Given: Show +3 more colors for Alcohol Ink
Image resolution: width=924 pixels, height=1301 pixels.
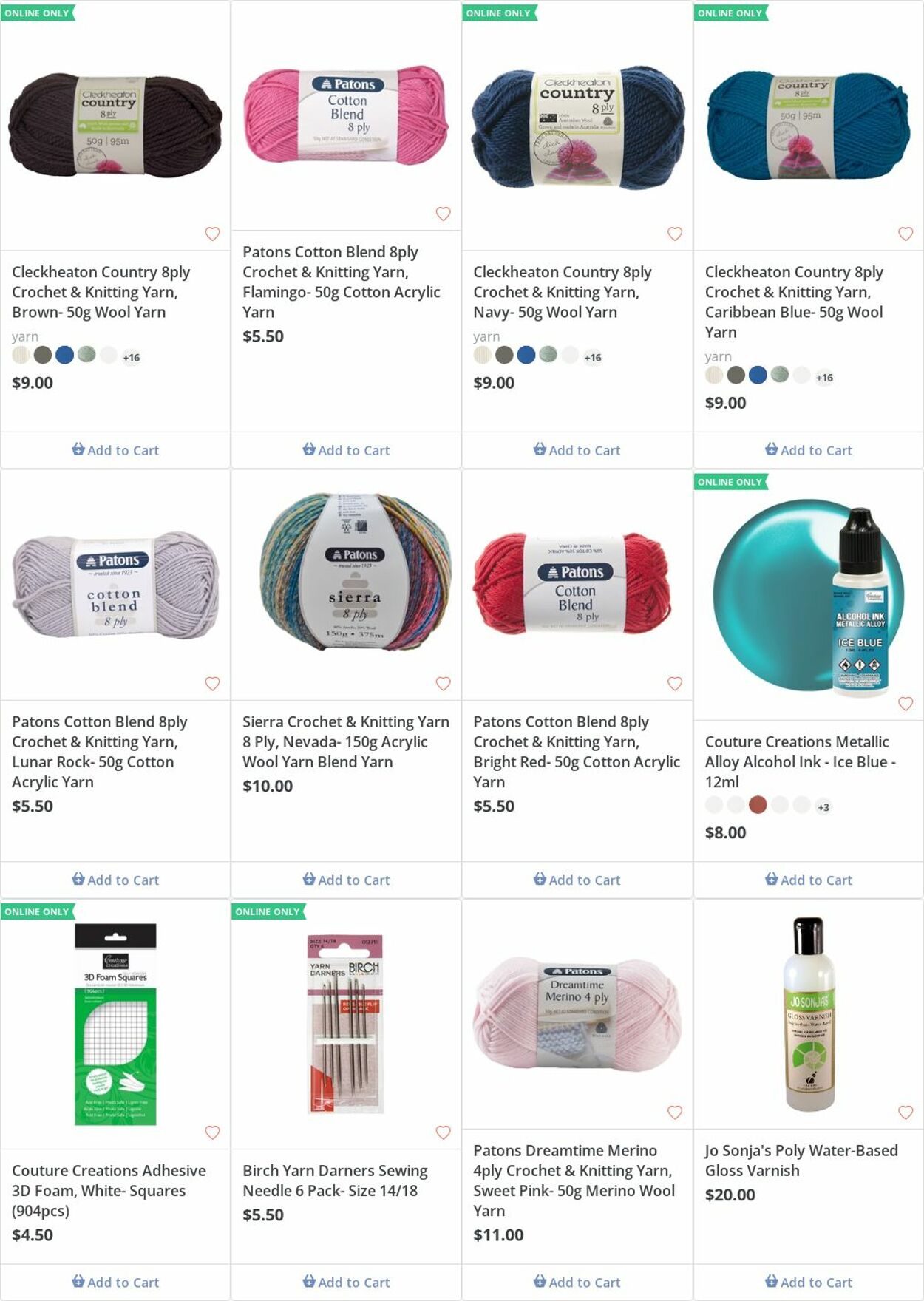Looking at the screenshot, I should (x=823, y=807).
